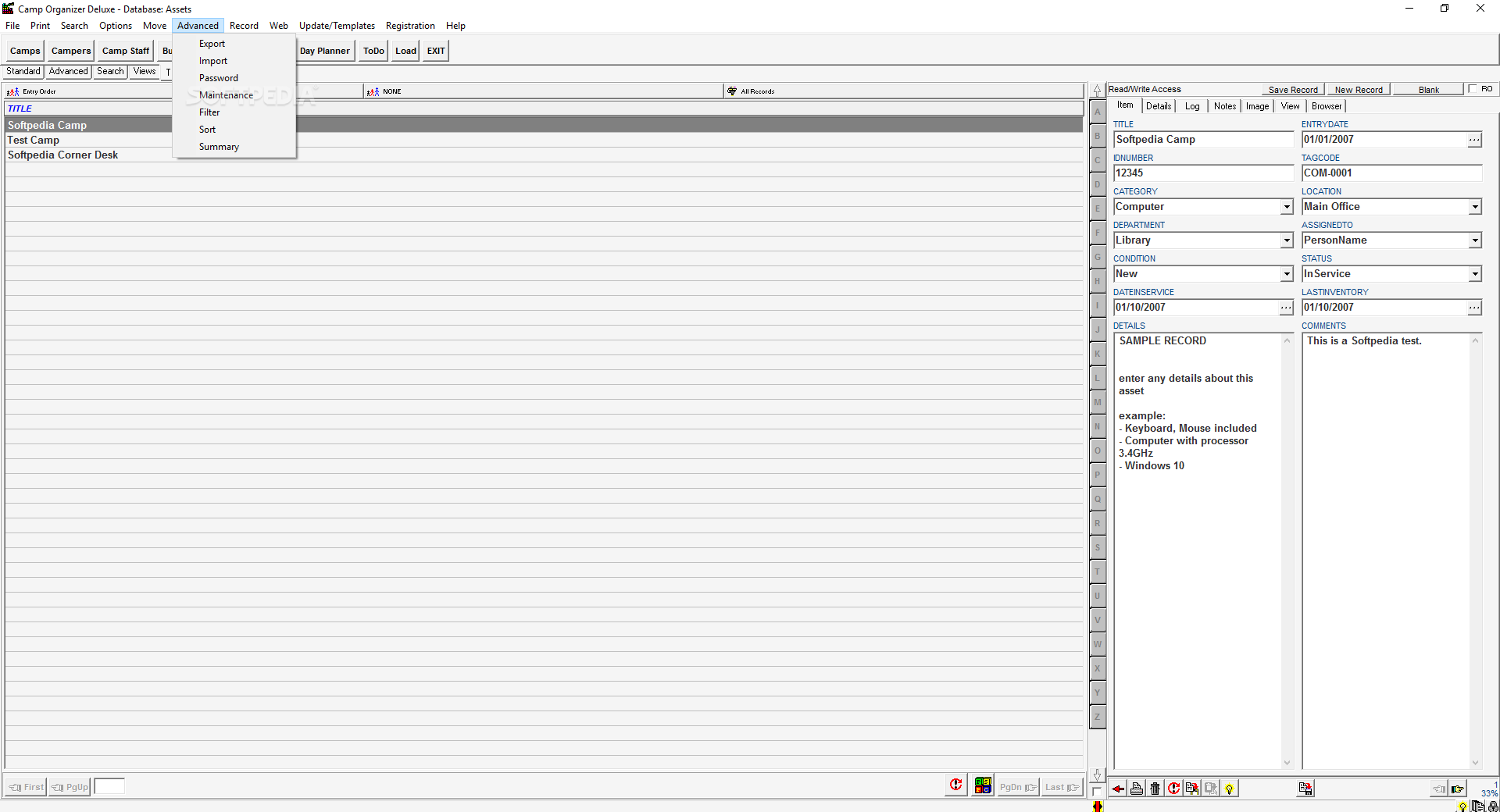Click the copy record icon beside refresh
The width and height of the screenshot is (1500, 812).
[1192, 789]
